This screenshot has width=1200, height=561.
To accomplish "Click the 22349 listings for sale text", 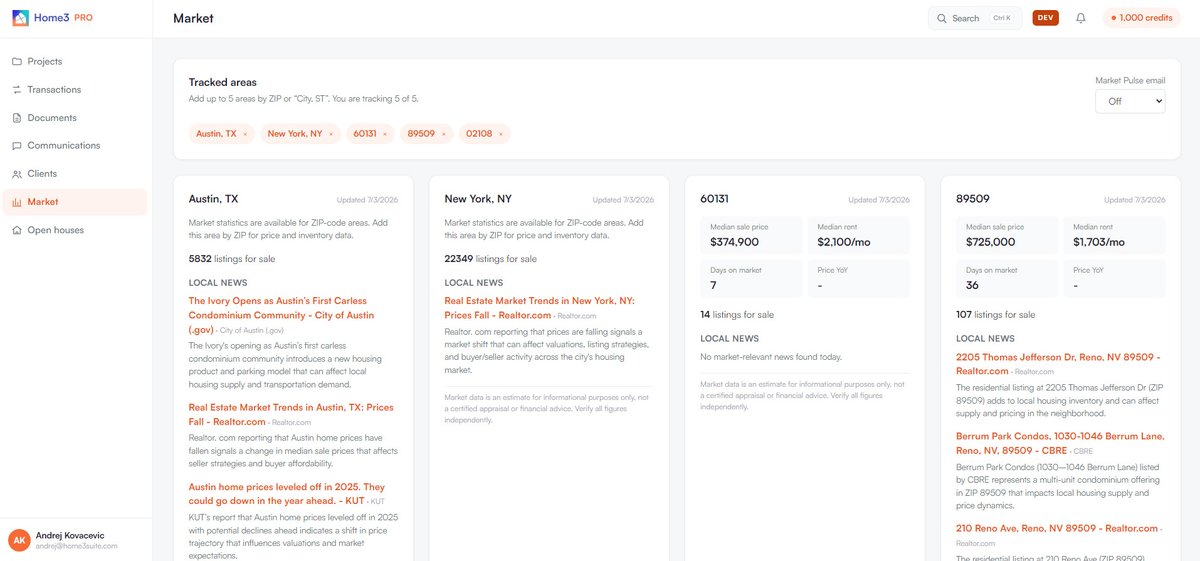I will pyautogui.click(x=491, y=259).
